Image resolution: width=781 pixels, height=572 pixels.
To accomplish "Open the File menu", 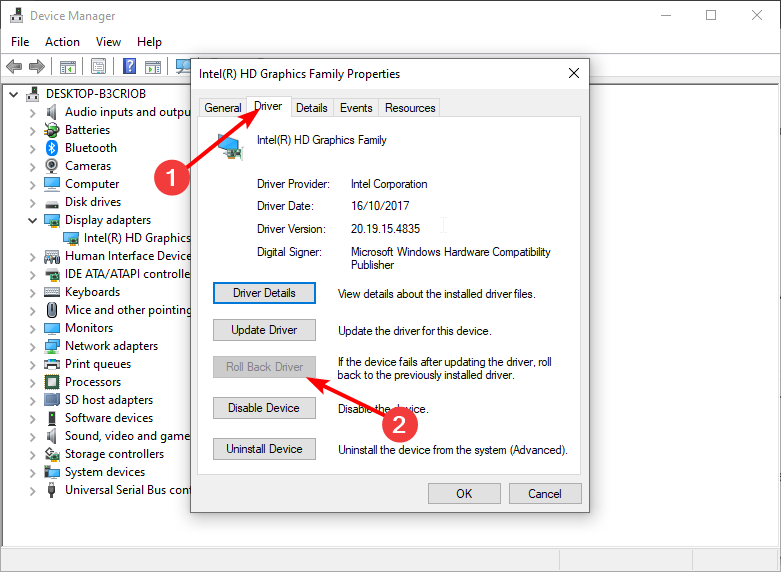I will [x=20, y=42].
